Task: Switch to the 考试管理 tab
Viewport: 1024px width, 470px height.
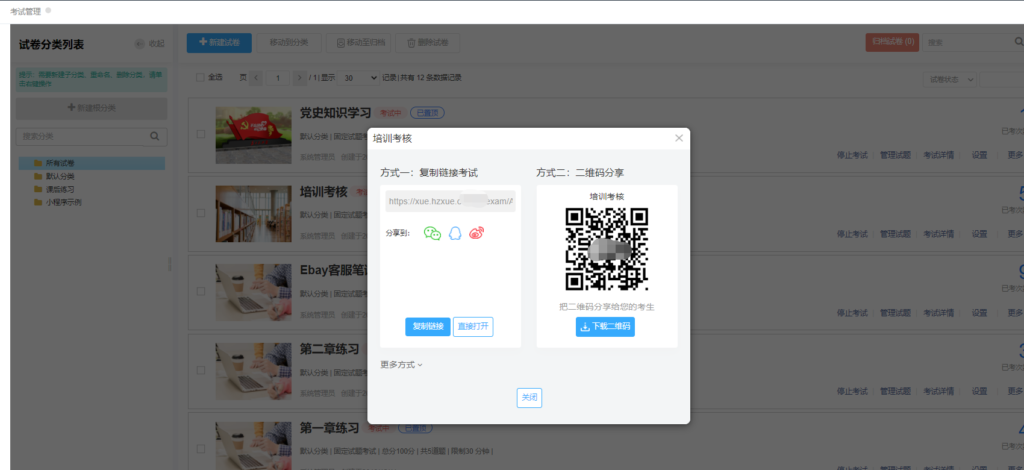Action: 25,11
